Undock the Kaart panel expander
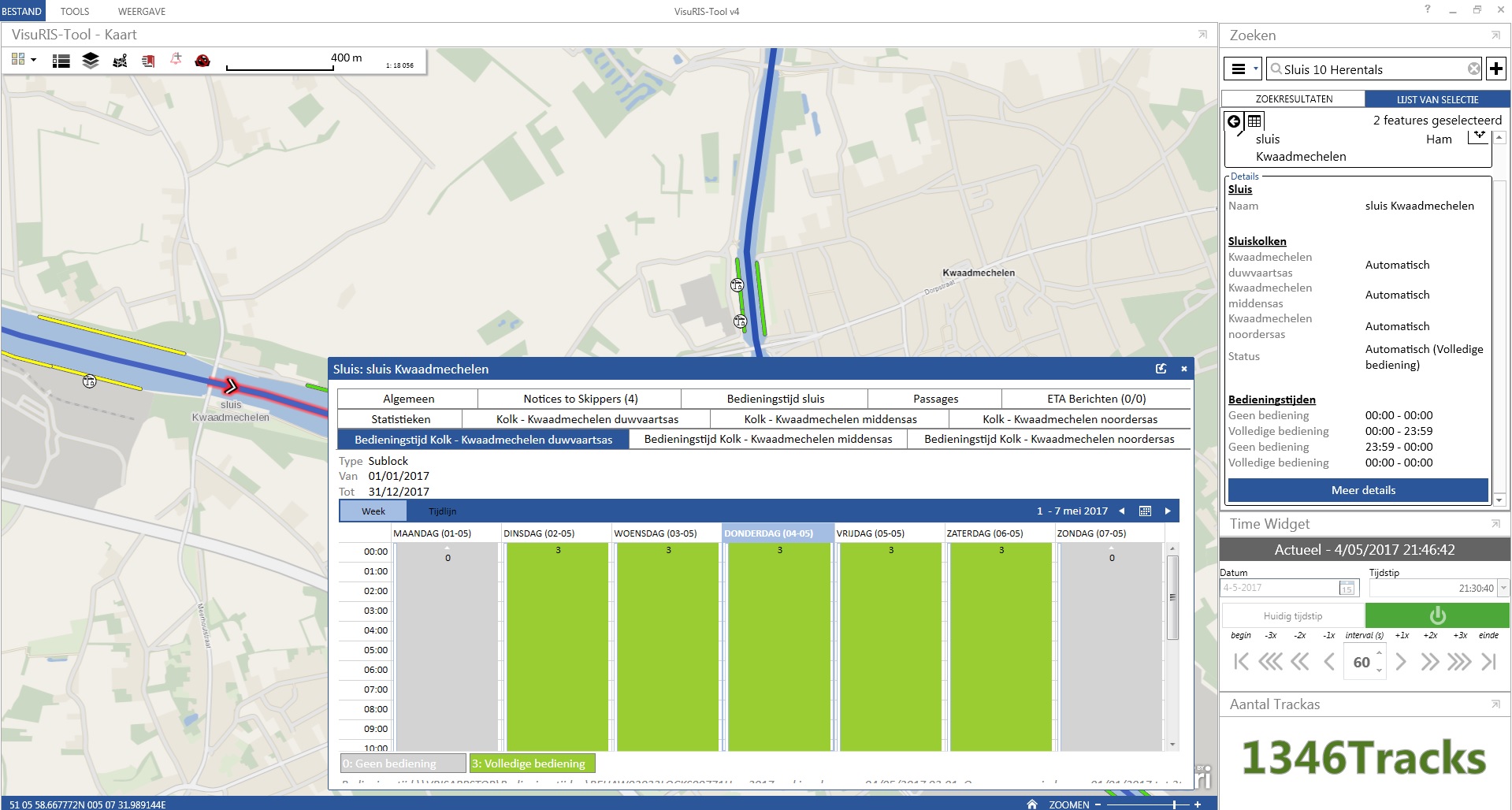The width and height of the screenshot is (1512, 810). click(x=1202, y=35)
